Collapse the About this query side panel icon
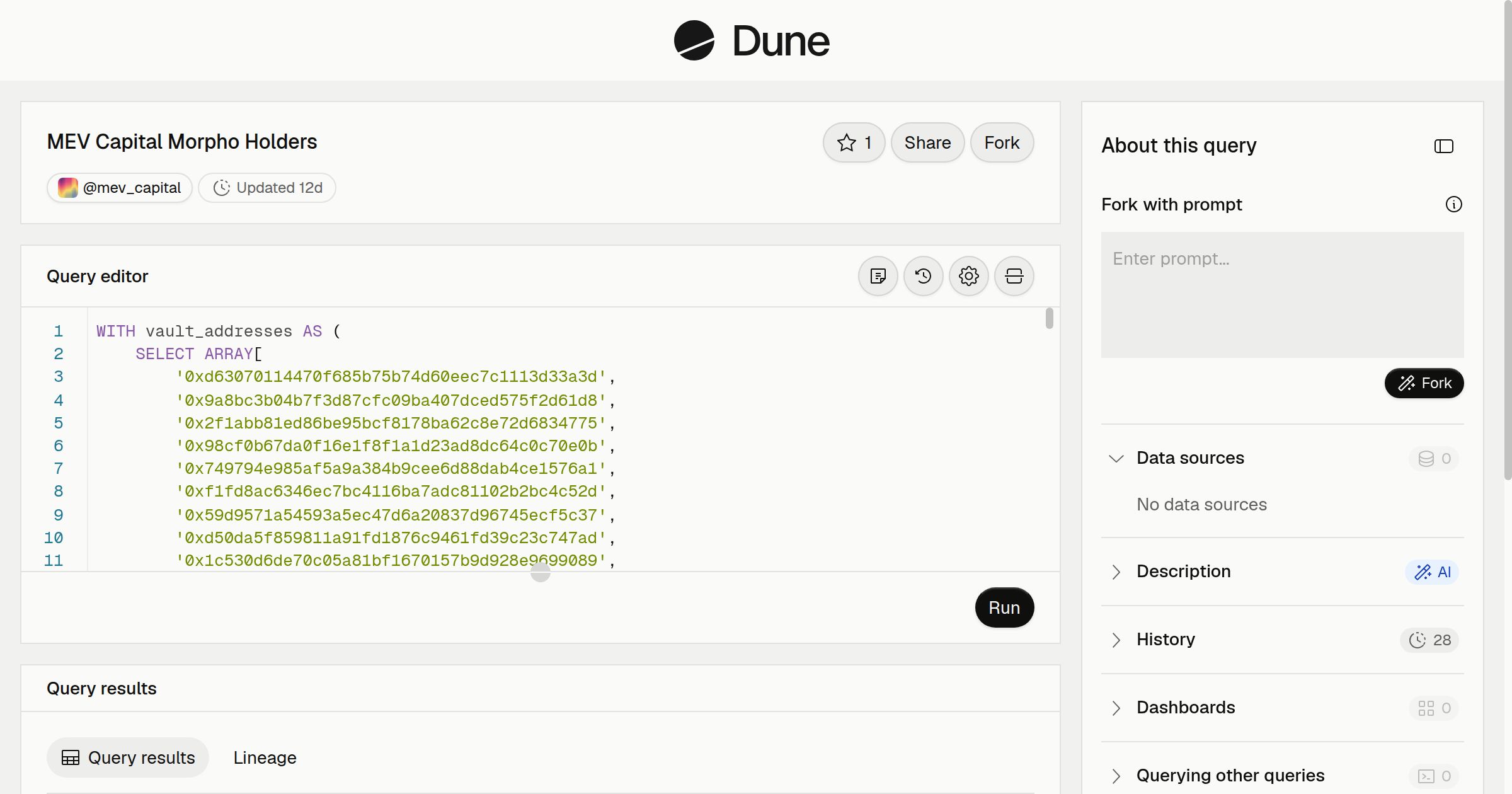1512x794 pixels. point(1443,146)
